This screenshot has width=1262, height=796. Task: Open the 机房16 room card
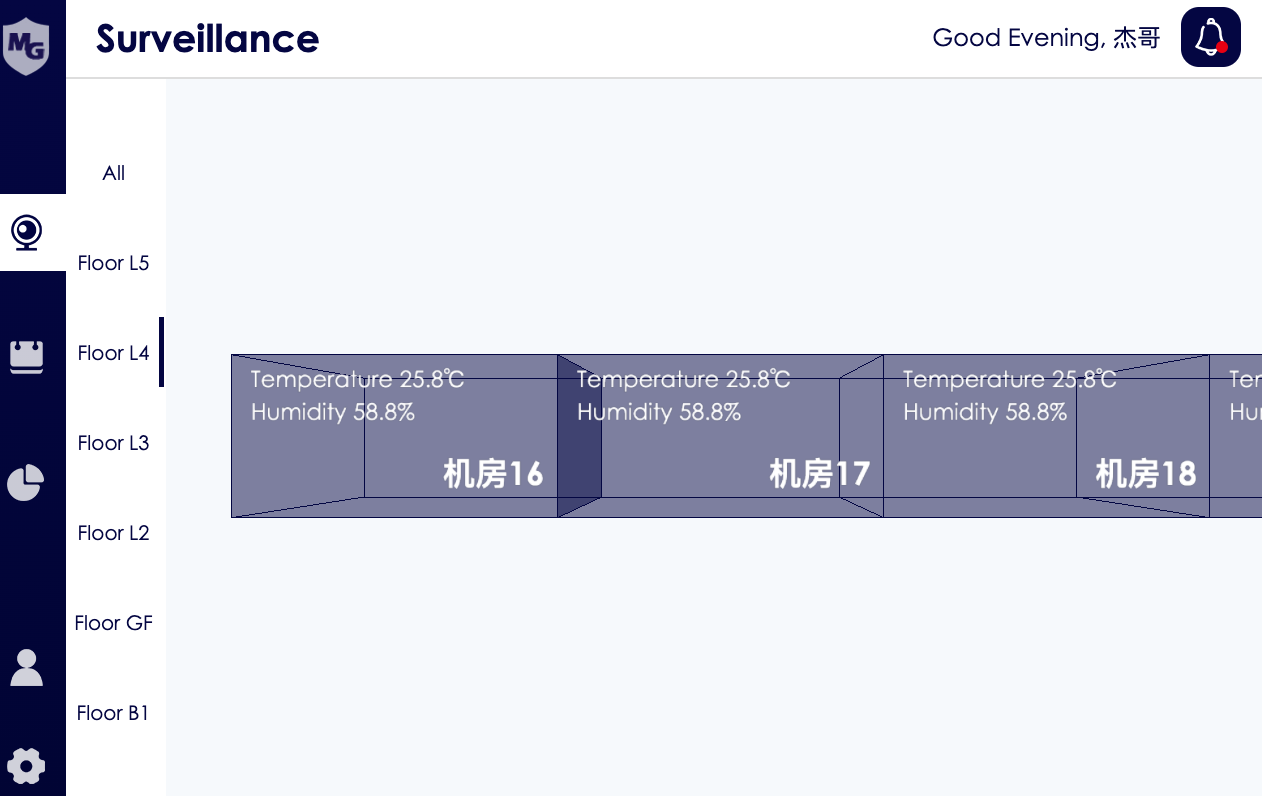pyautogui.click(x=394, y=436)
